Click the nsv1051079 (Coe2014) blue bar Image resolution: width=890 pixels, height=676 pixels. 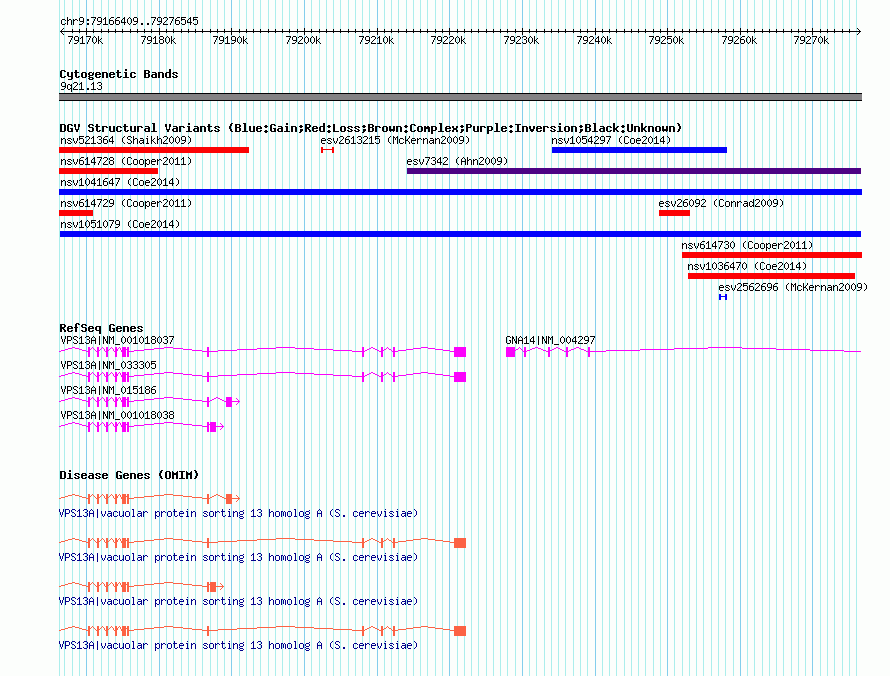pyautogui.click(x=460, y=234)
